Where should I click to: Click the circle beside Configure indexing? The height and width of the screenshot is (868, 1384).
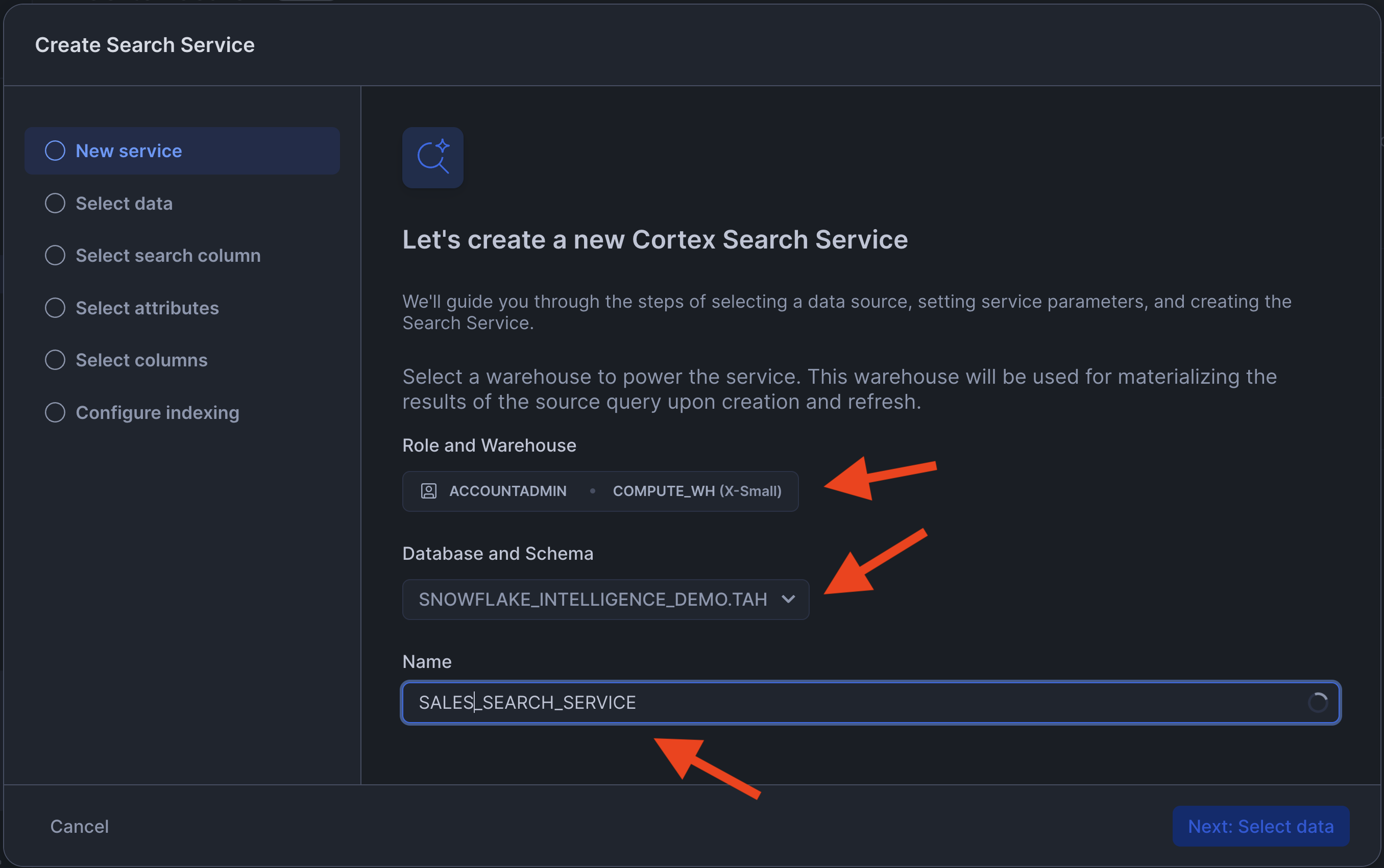tap(55, 412)
